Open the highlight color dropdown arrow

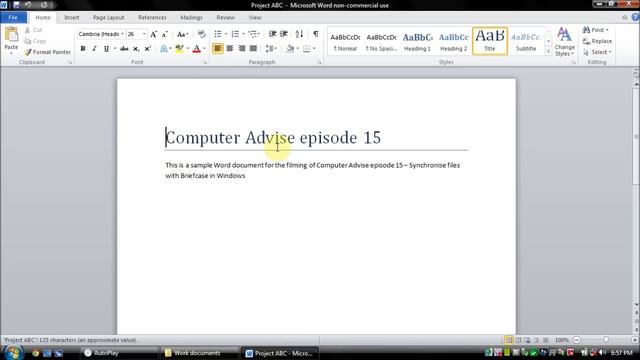click(x=187, y=49)
